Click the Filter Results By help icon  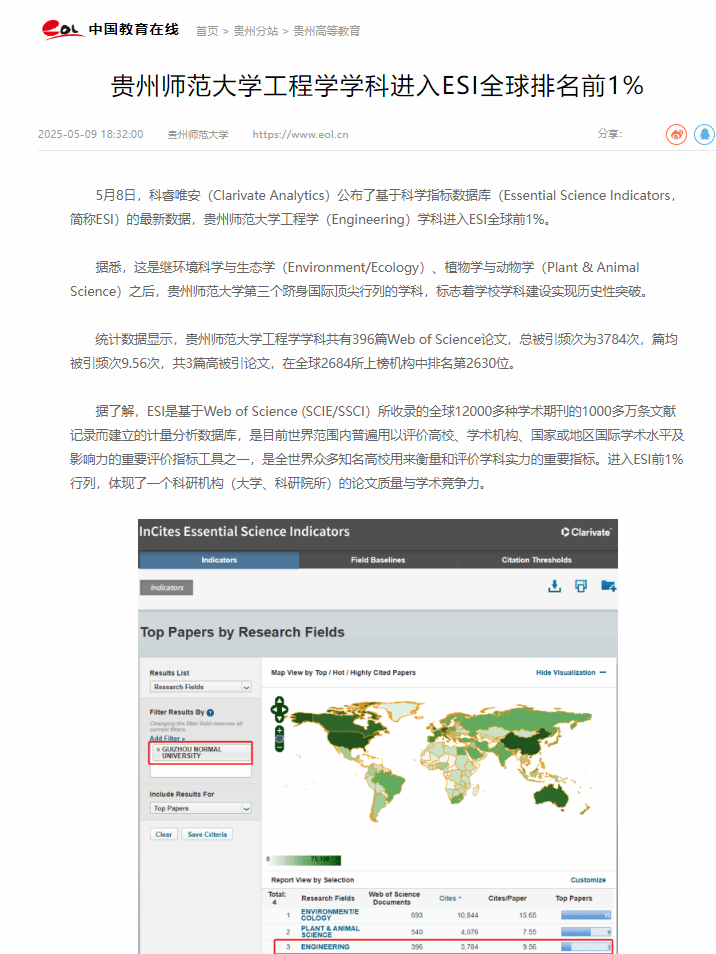[x=210, y=712]
